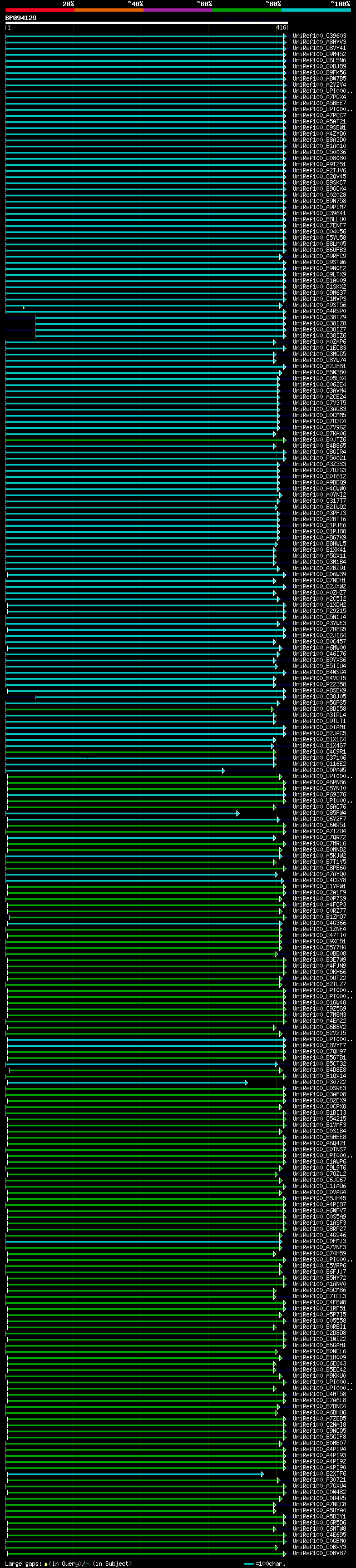Open hit UniRef100_A8HYV3
The width and height of the screenshot is (356, 1568).
(319, 42)
